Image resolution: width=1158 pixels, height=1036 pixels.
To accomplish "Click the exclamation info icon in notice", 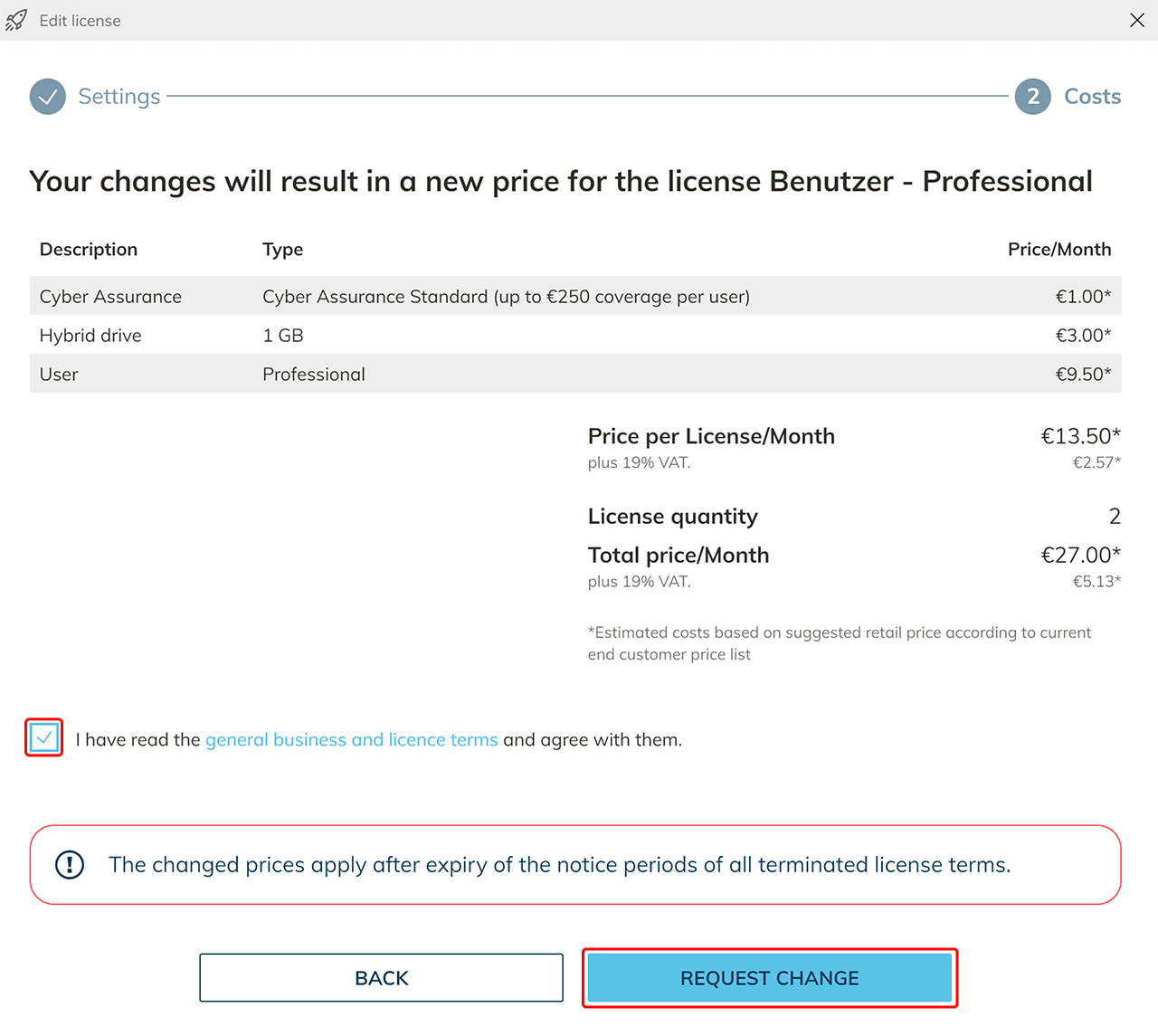I will point(70,865).
